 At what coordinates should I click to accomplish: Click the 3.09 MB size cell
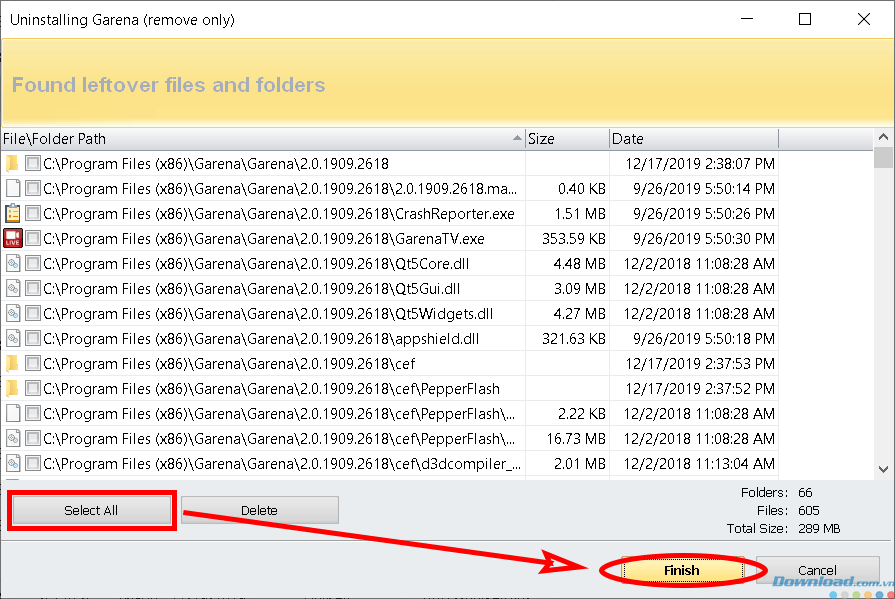click(x=579, y=289)
